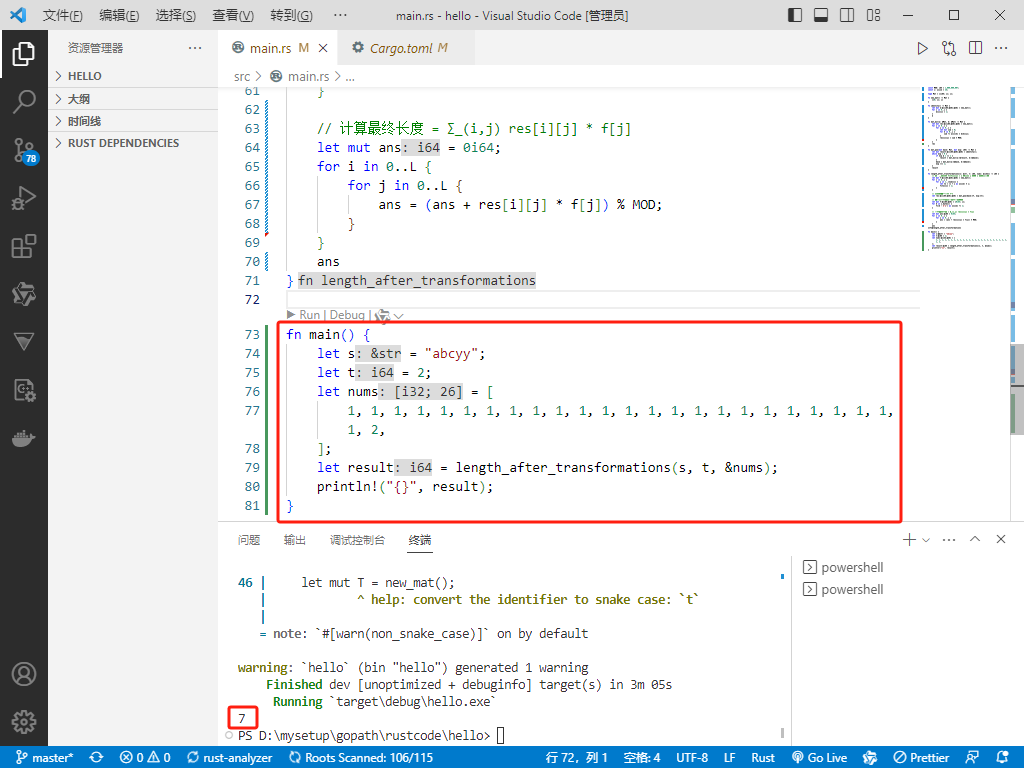1024x768 pixels.
Task: Open the Extensions view
Action: pos(24,246)
